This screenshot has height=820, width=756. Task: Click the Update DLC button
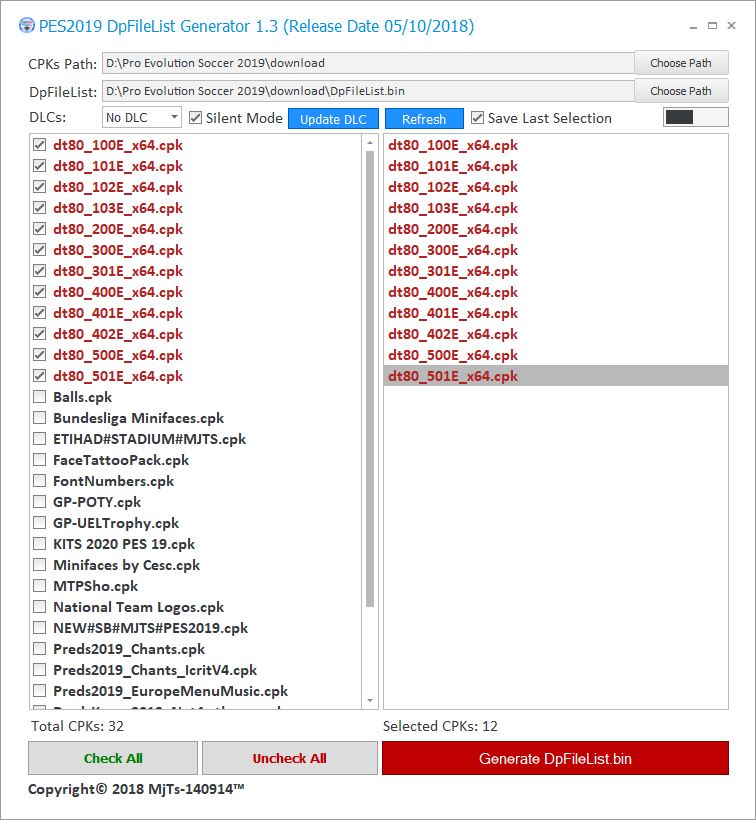[333, 119]
